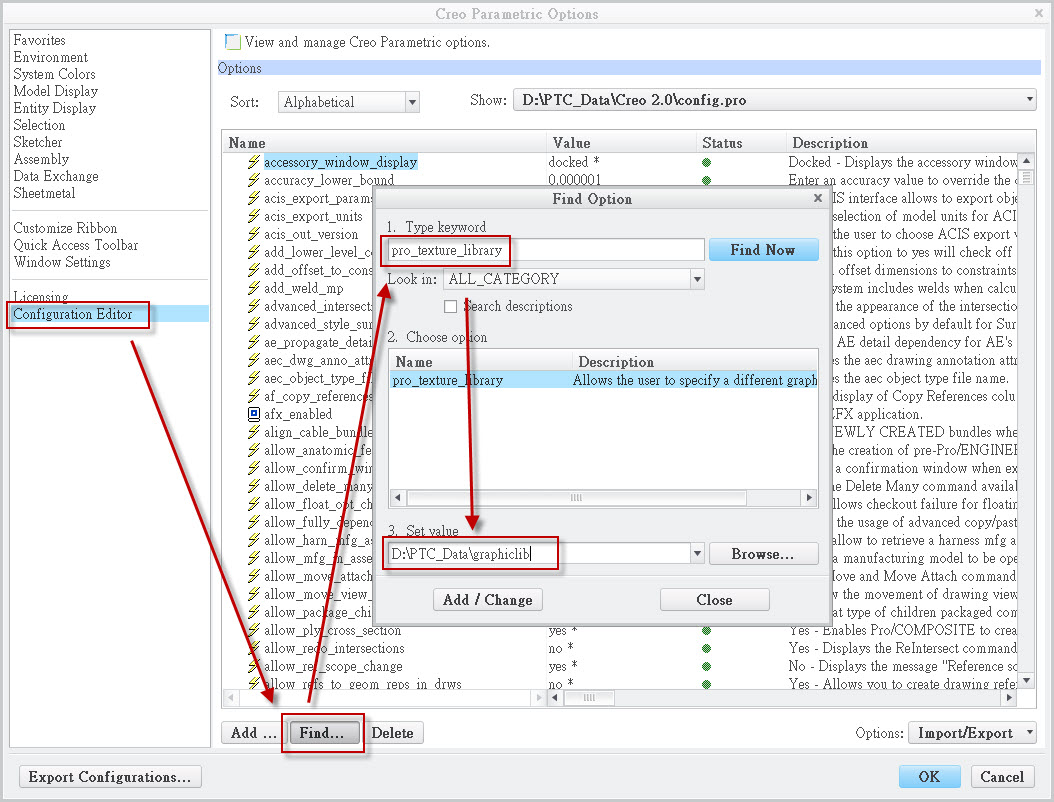Click lightning icon beside allow_ply_cross_section
Screen dimensions: 1054x802
(x=254, y=630)
